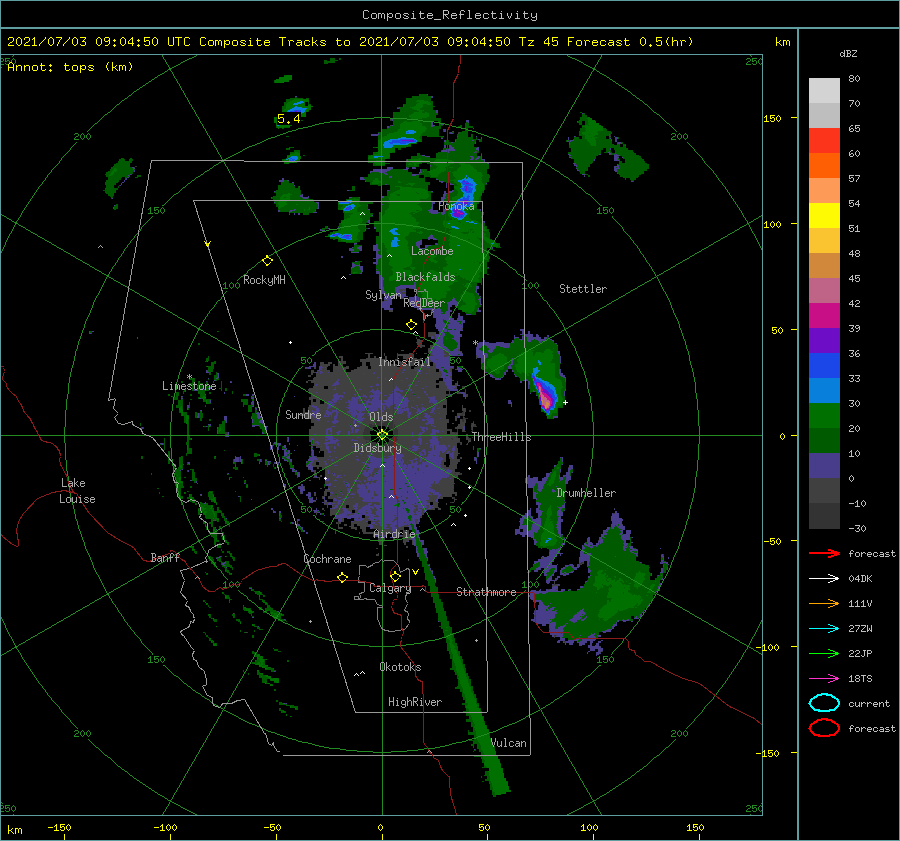Image resolution: width=900 pixels, height=841 pixels.
Task: Click the bright yellow swatch in dBZ legend
Action: point(824,215)
